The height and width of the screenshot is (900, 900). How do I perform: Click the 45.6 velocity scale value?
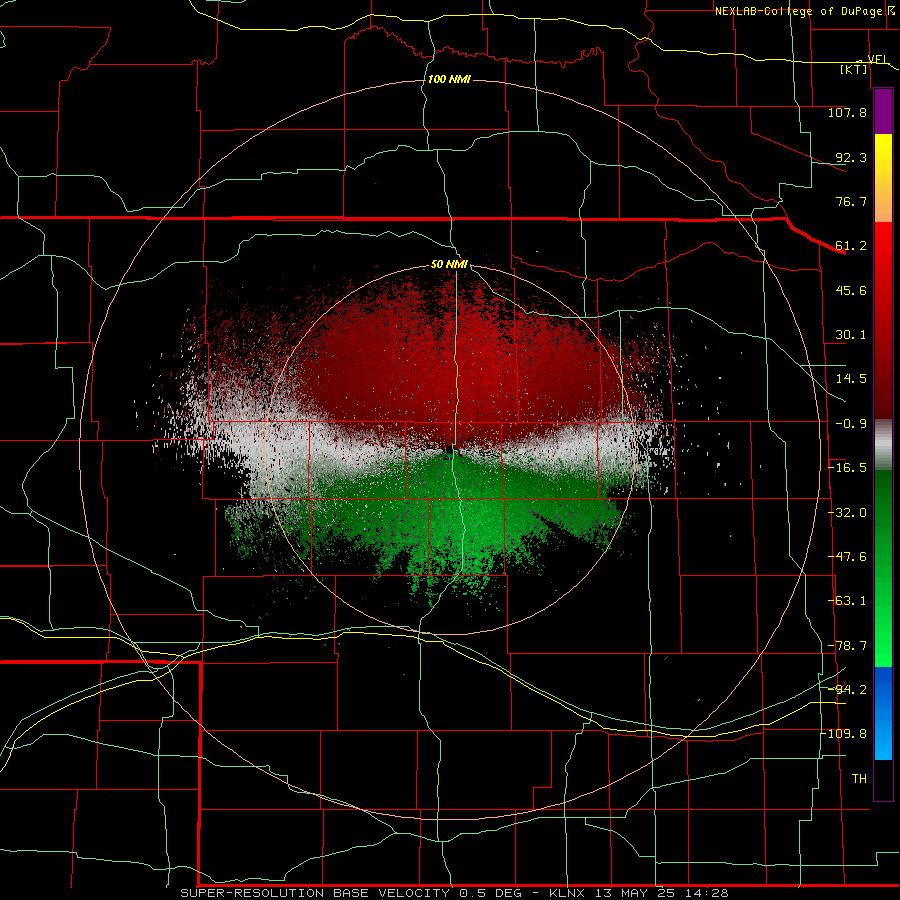pos(851,290)
